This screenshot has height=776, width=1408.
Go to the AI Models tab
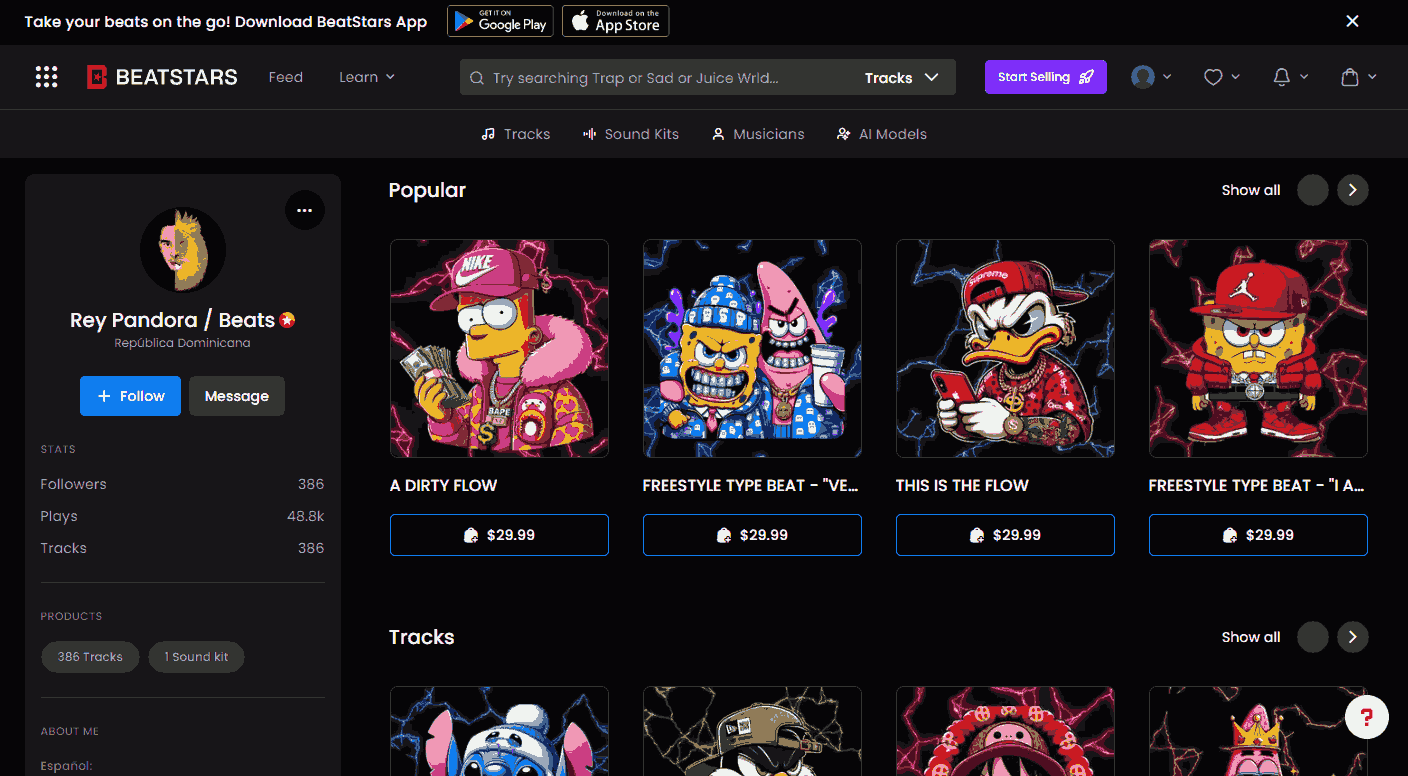point(882,134)
